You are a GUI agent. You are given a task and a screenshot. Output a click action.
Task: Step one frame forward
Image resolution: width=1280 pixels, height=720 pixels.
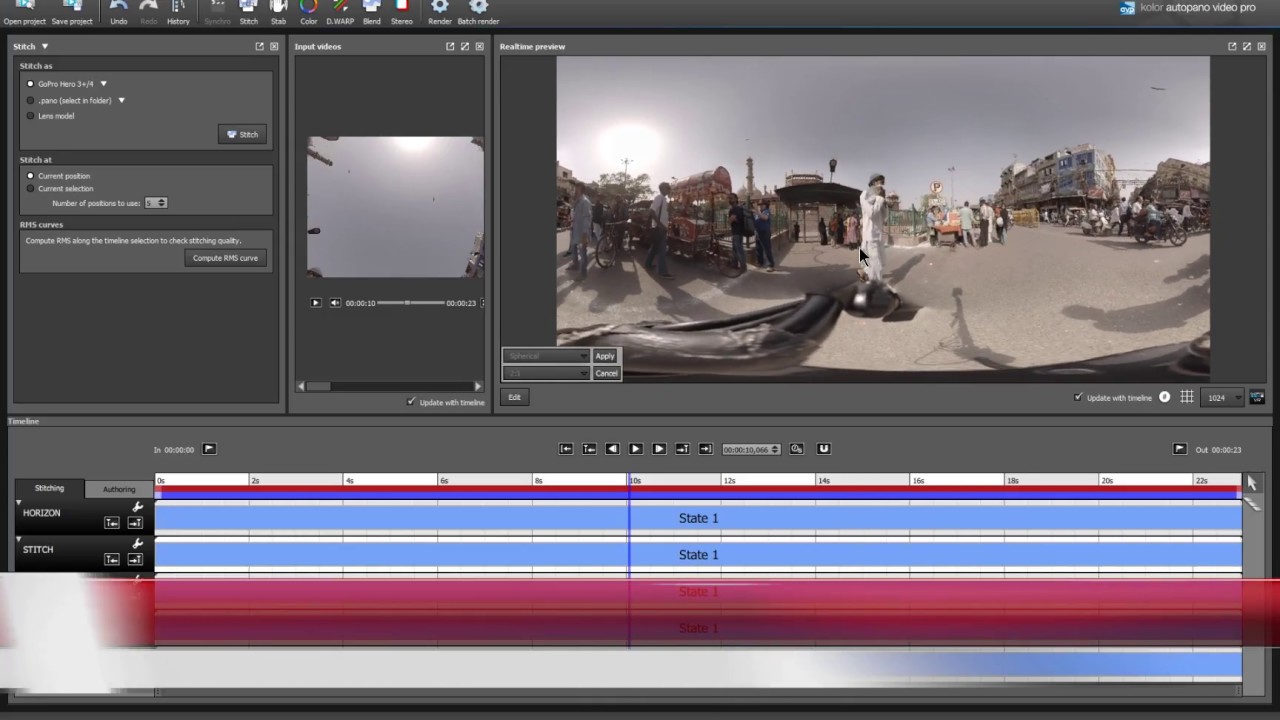point(659,449)
